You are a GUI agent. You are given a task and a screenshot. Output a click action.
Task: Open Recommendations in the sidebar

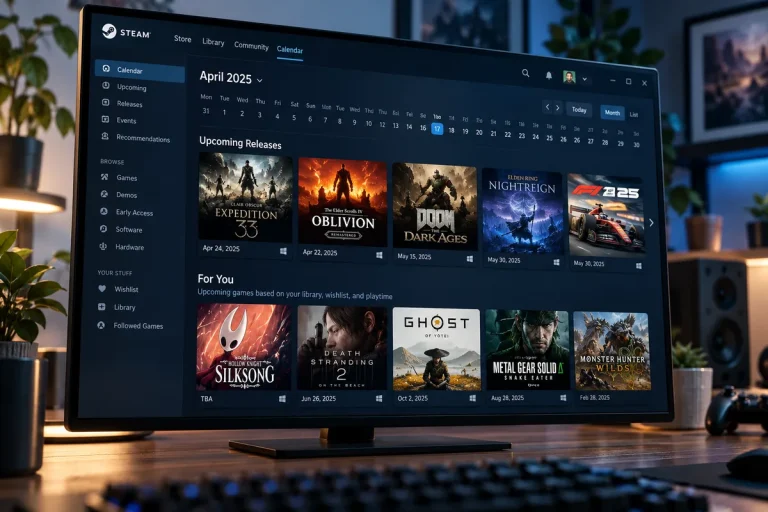point(143,139)
